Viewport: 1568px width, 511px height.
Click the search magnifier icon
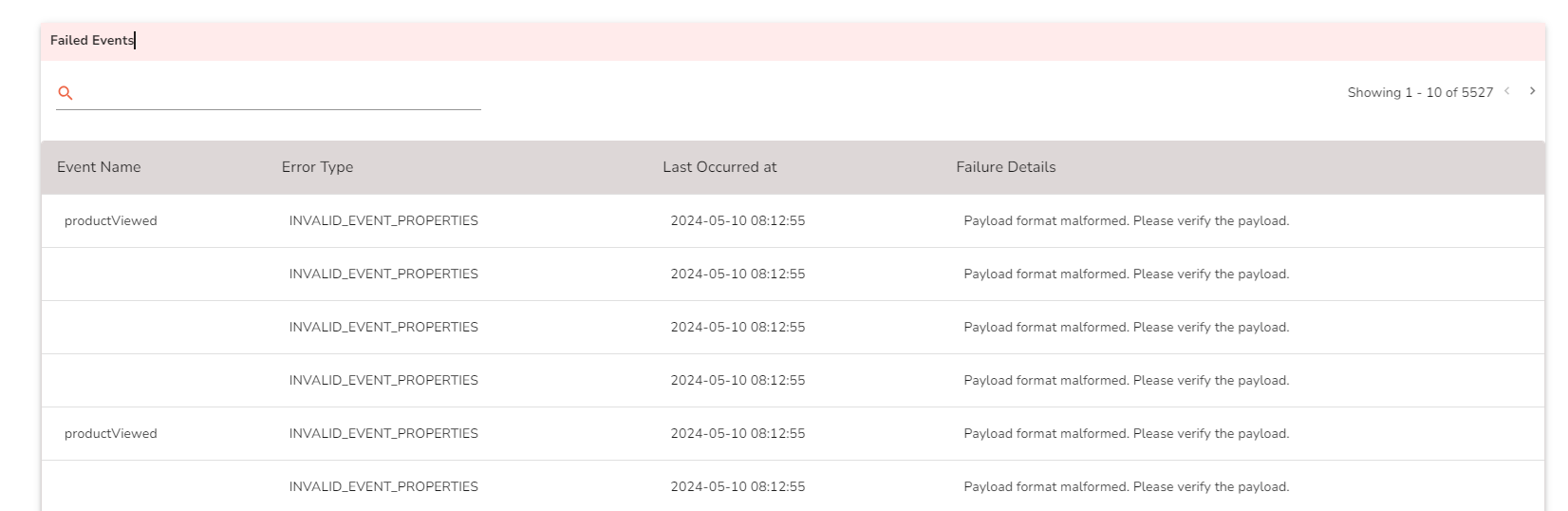[x=65, y=93]
